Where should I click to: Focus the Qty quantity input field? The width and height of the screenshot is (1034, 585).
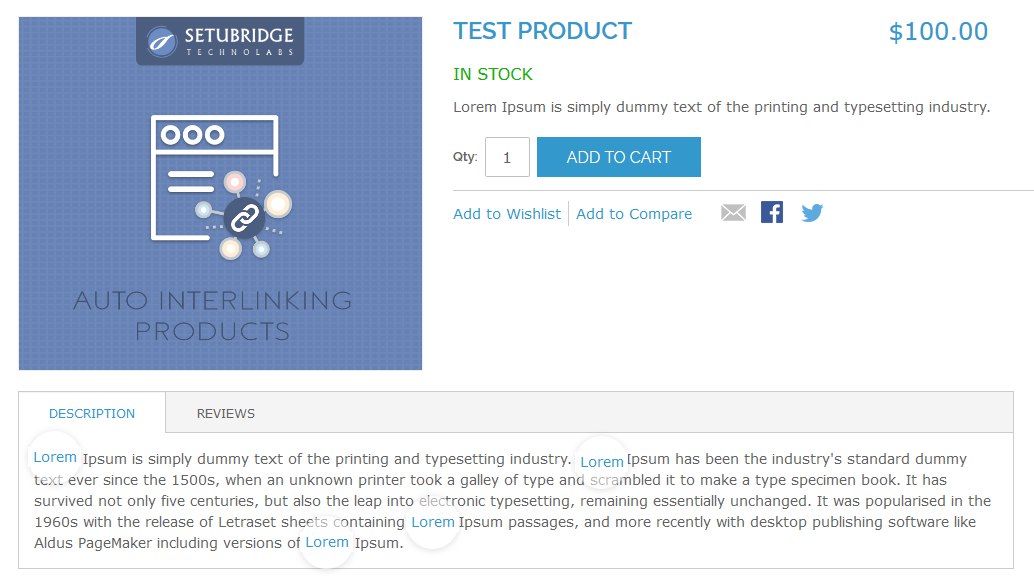[507, 157]
